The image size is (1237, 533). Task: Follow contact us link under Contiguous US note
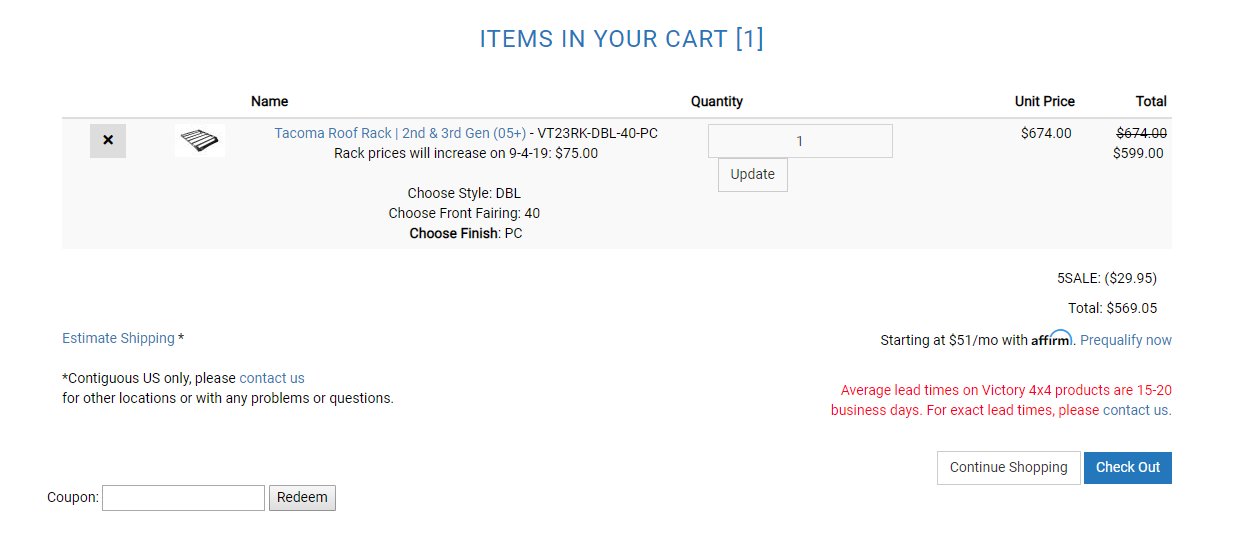point(272,378)
